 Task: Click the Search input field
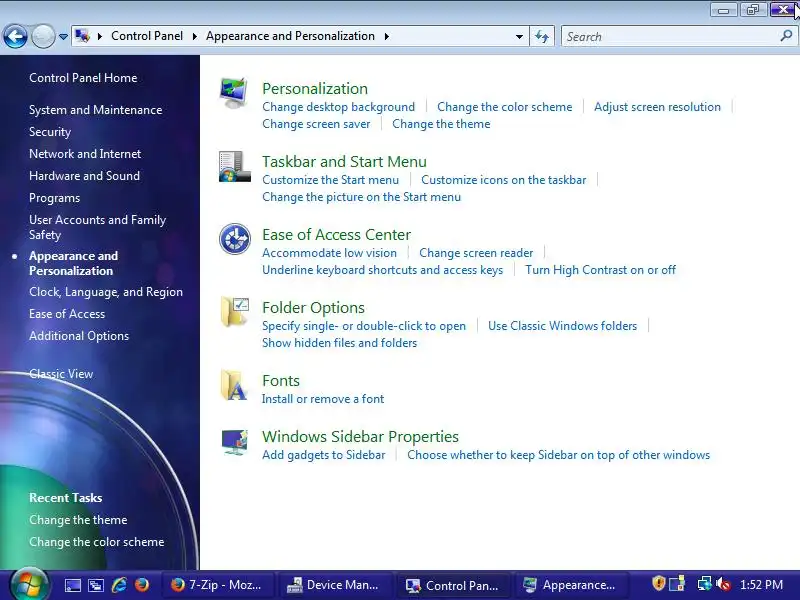[671, 37]
